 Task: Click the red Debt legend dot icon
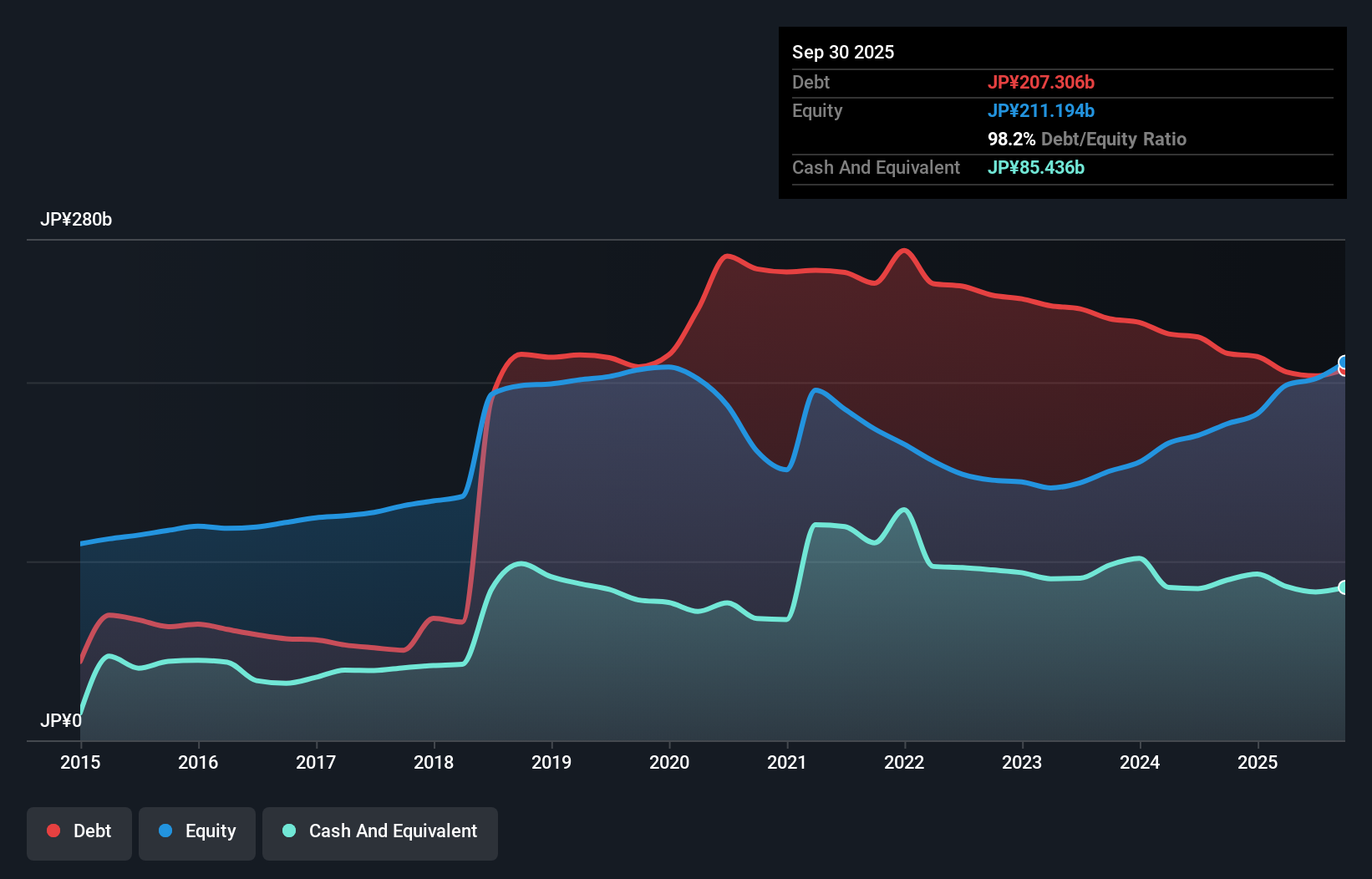point(53,831)
